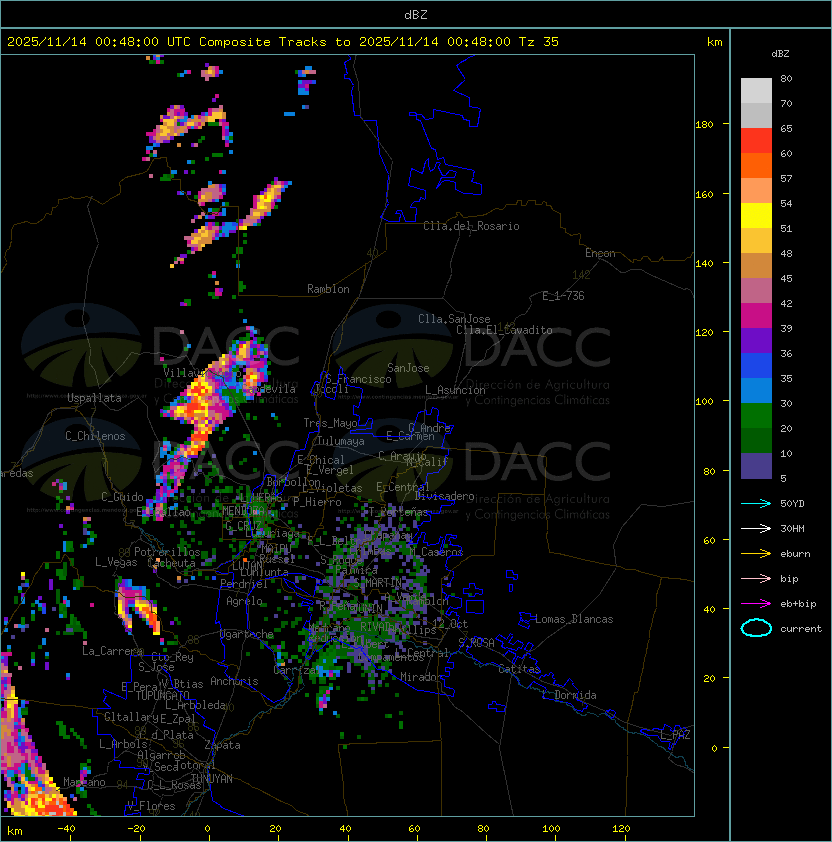This screenshot has height=842, width=832.
Task: Click the 'Uspallata' map label
Action: (x=94, y=398)
